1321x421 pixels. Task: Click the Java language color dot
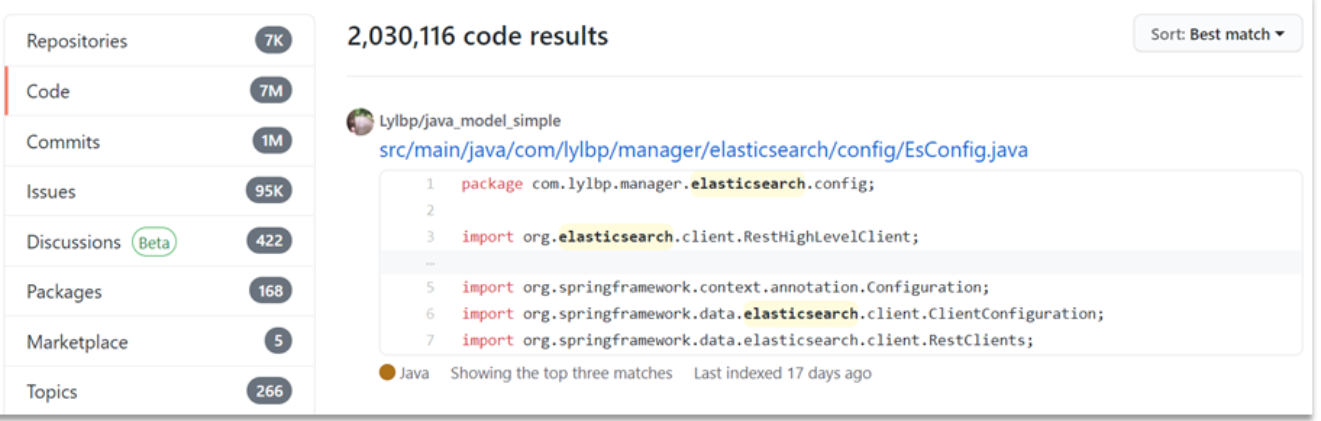(x=387, y=373)
